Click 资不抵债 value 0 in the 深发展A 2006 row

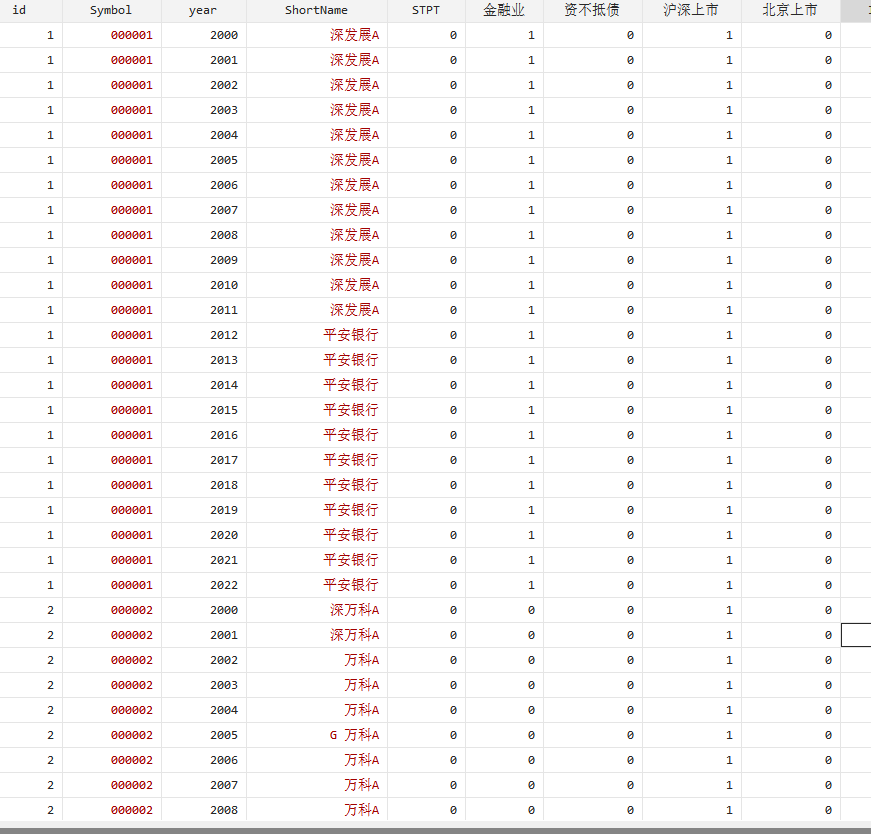point(630,185)
